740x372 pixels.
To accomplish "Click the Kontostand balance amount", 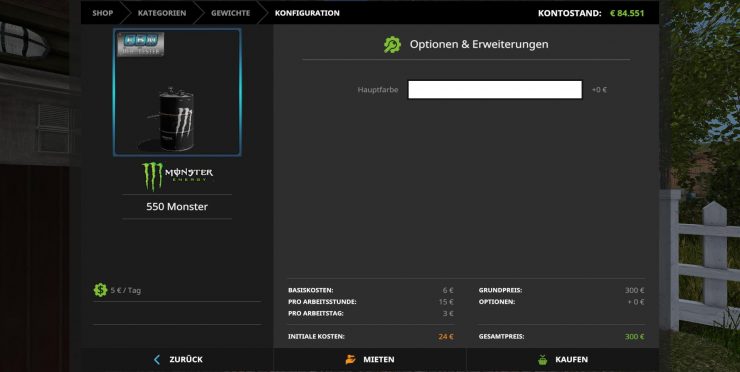I will [627, 13].
